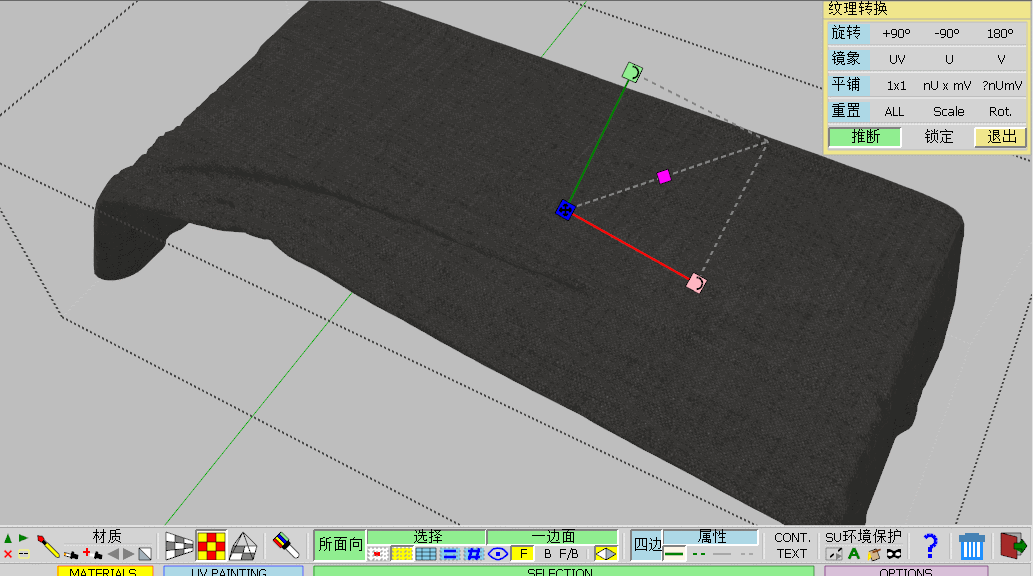
Task: Toggle the 推断 inference option
Action: click(865, 137)
